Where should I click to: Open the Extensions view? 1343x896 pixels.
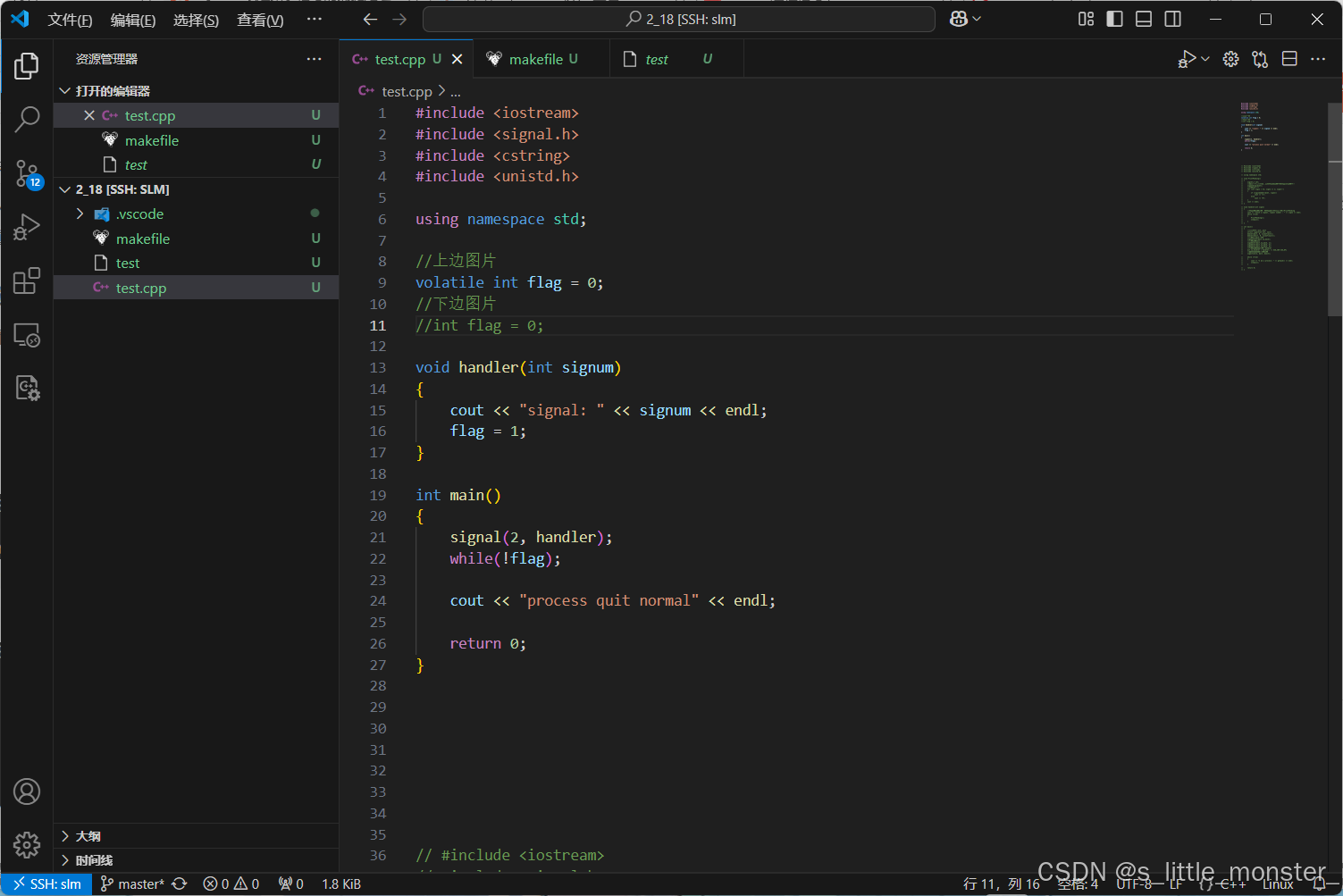(27, 281)
